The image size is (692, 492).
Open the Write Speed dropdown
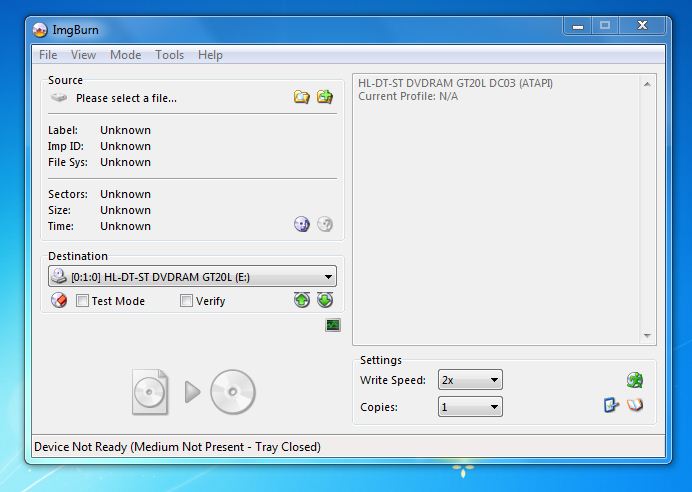click(470, 380)
